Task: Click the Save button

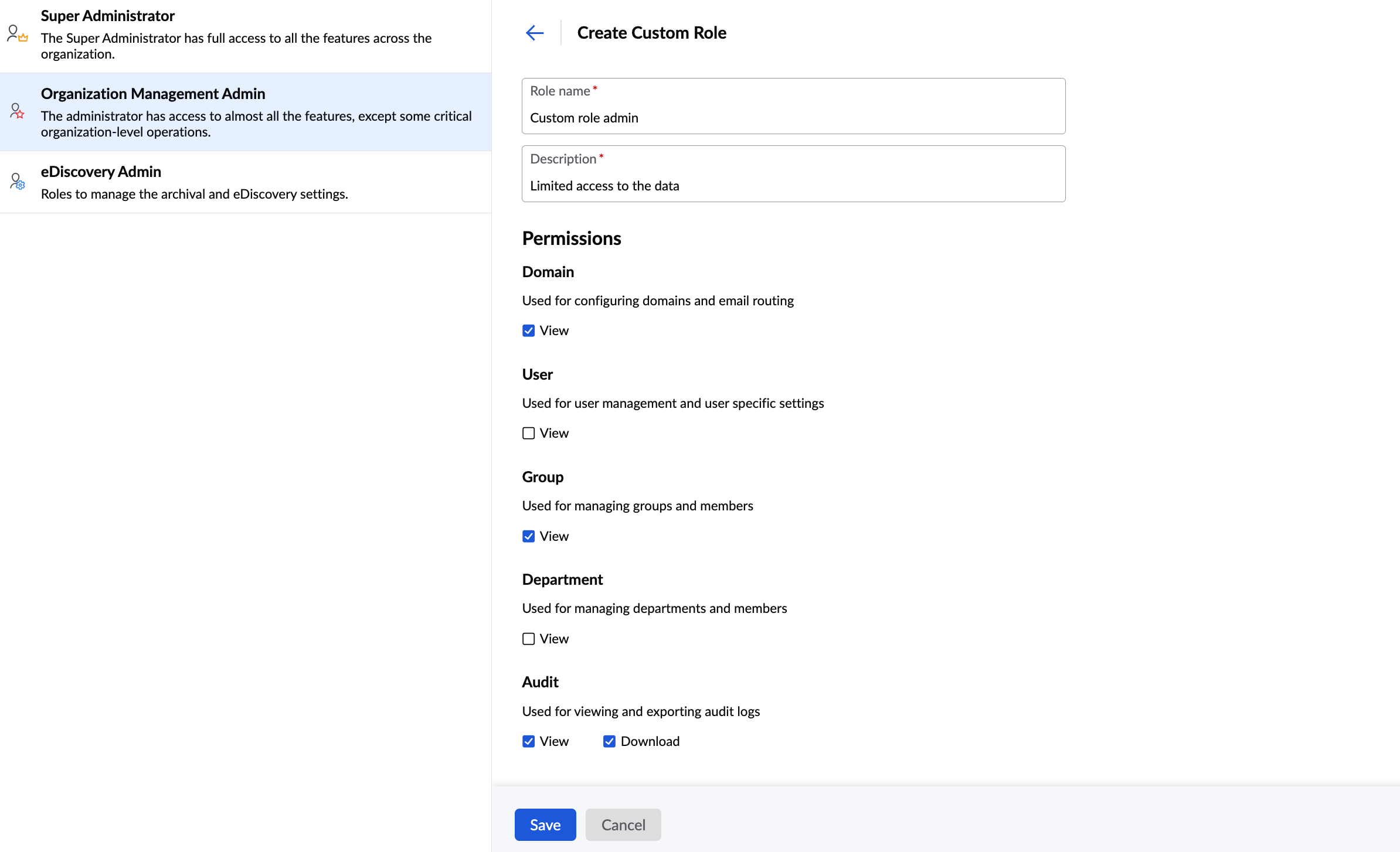Action: (x=545, y=824)
